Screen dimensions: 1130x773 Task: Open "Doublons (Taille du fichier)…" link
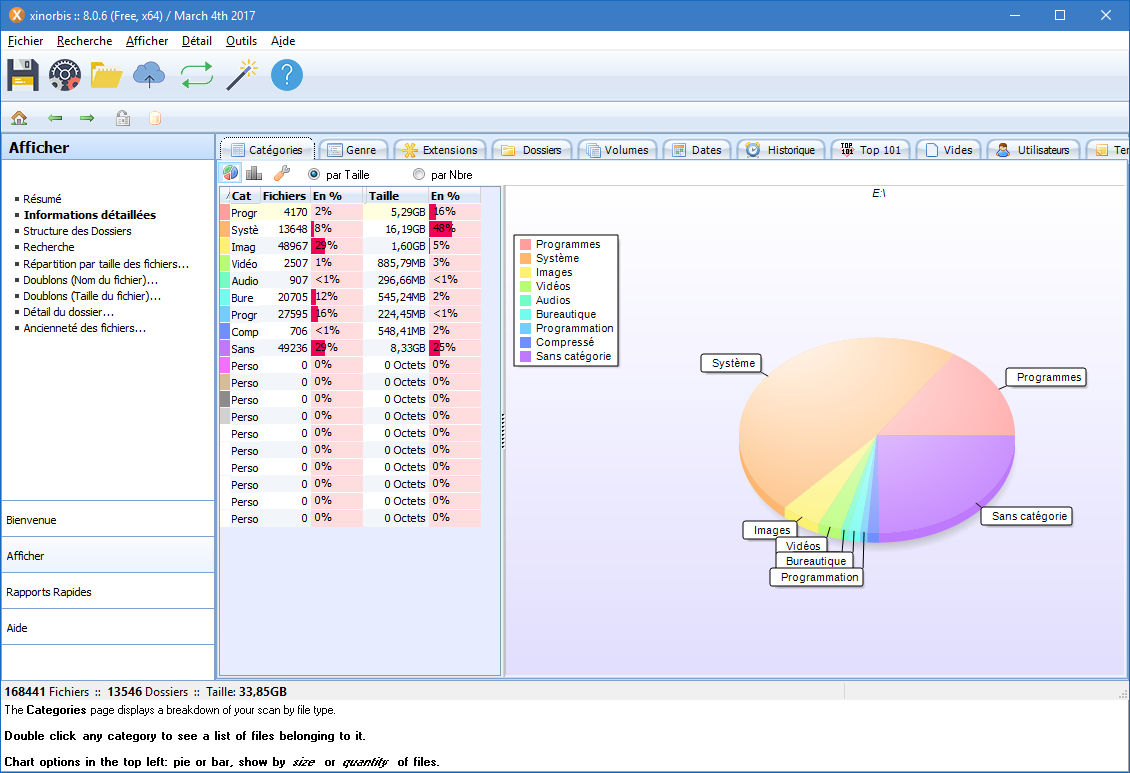click(x=92, y=295)
